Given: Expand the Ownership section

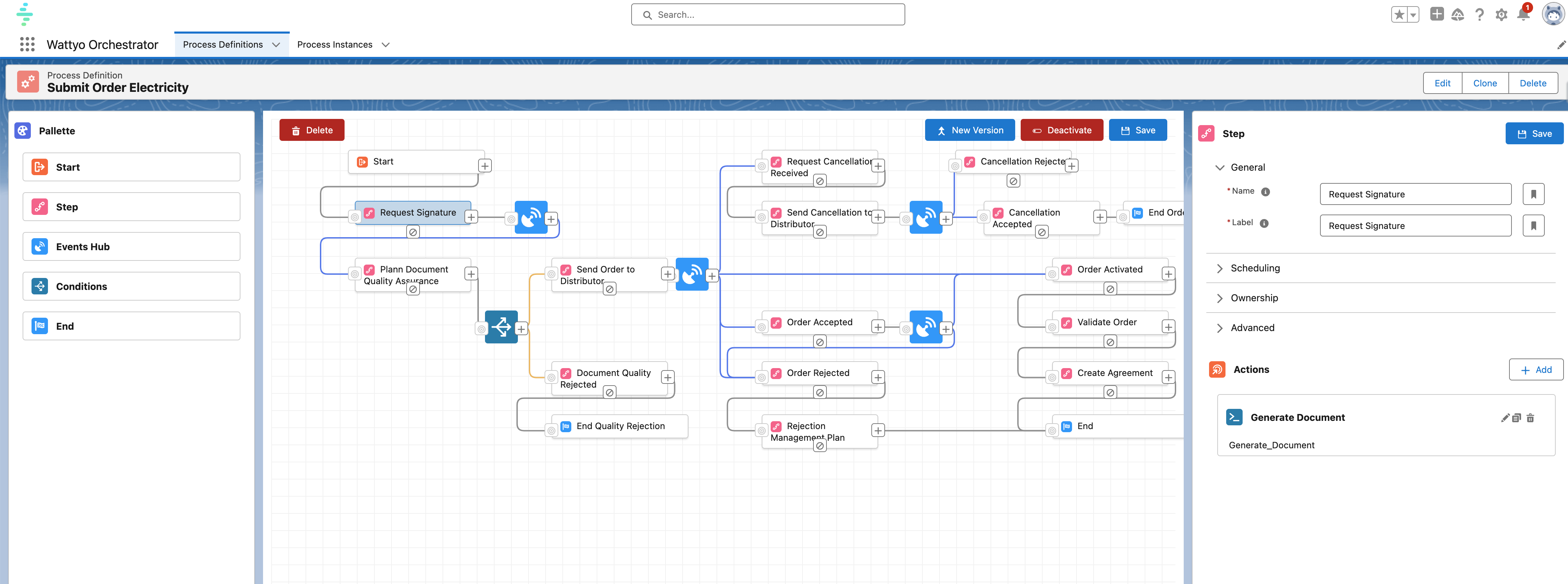Looking at the screenshot, I should click(1219, 299).
